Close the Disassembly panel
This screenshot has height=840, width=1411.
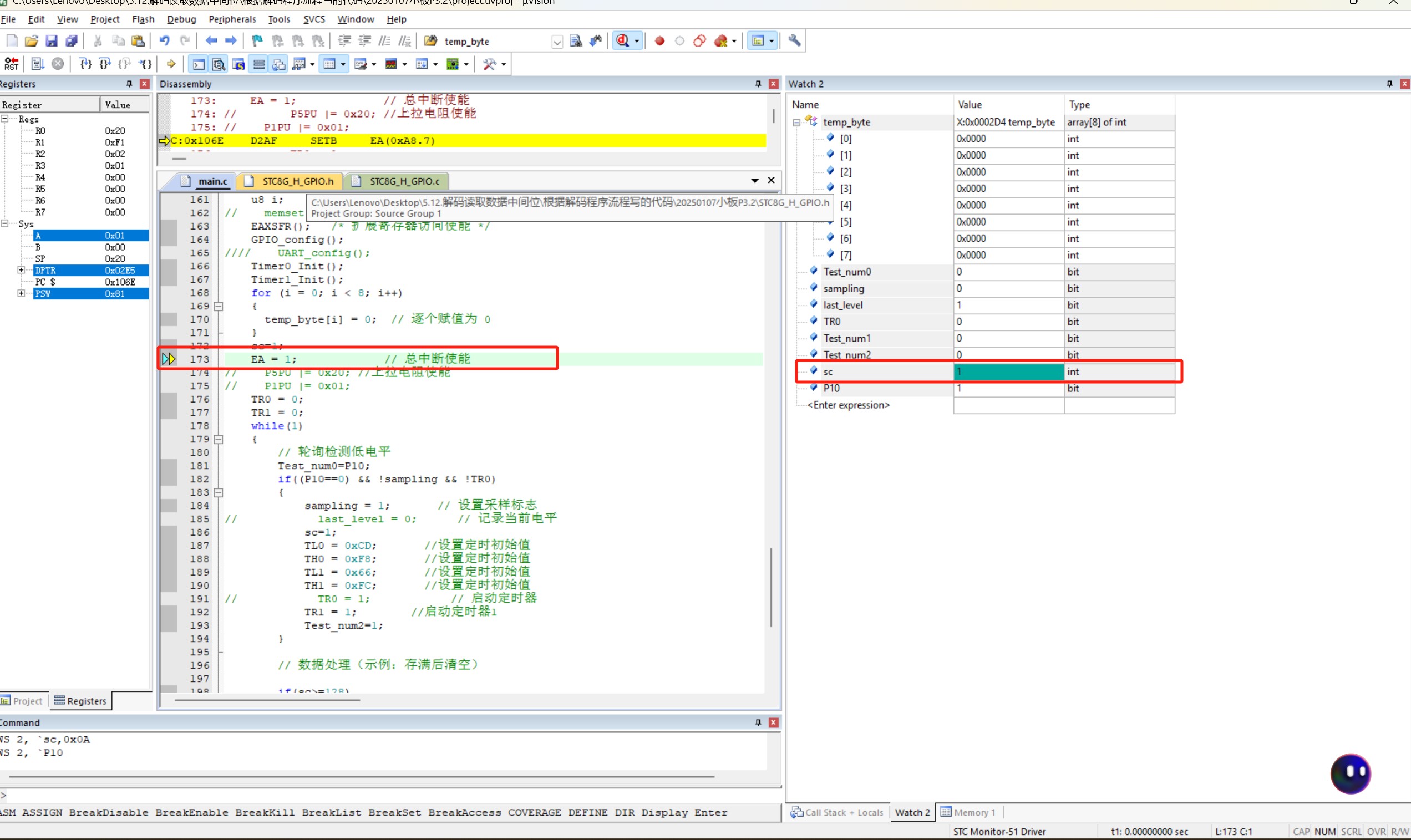pyautogui.click(x=774, y=84)
